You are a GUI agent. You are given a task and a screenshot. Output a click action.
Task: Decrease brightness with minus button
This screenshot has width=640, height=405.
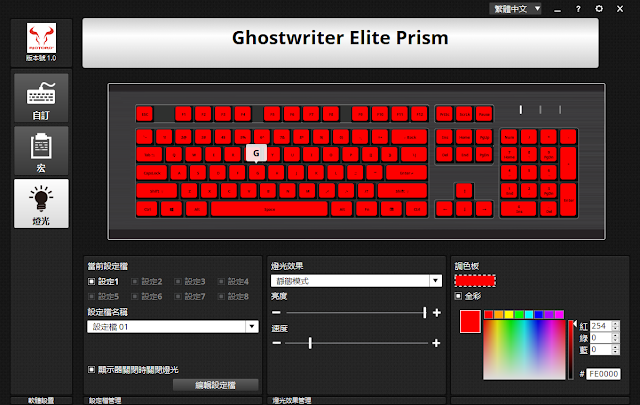[276, 313]
